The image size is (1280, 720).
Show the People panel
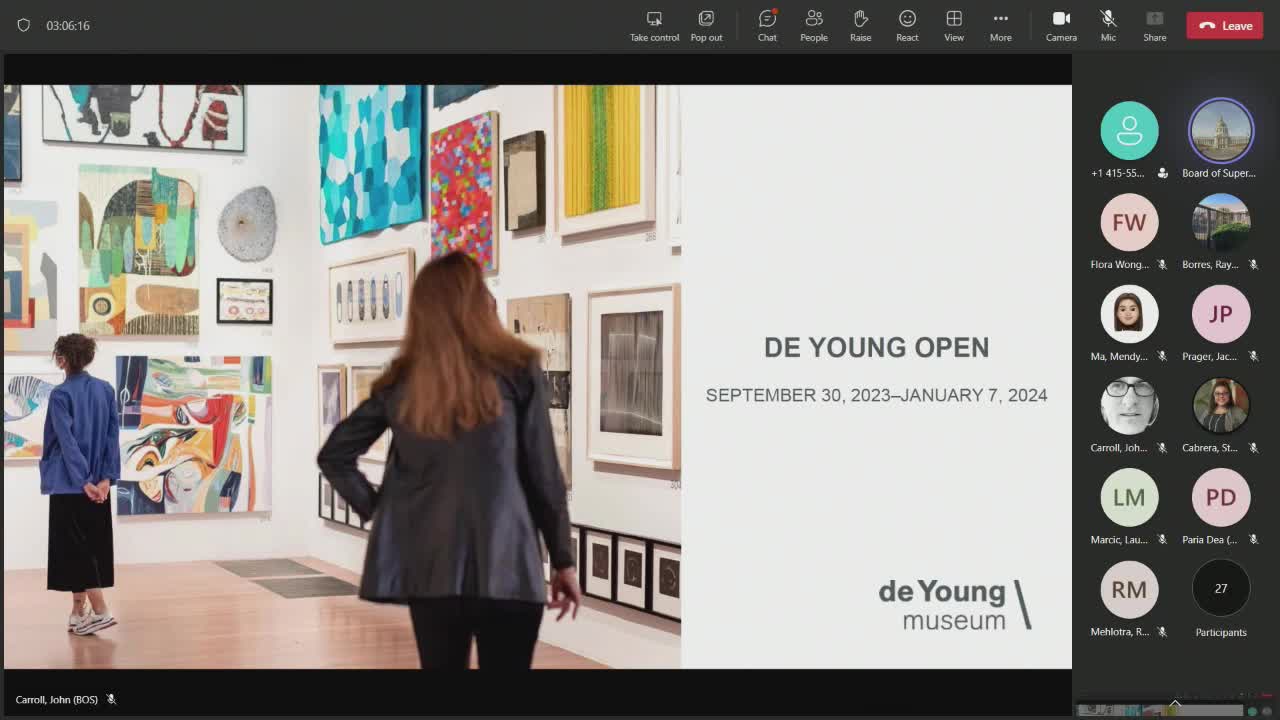[x=814, y=26]
